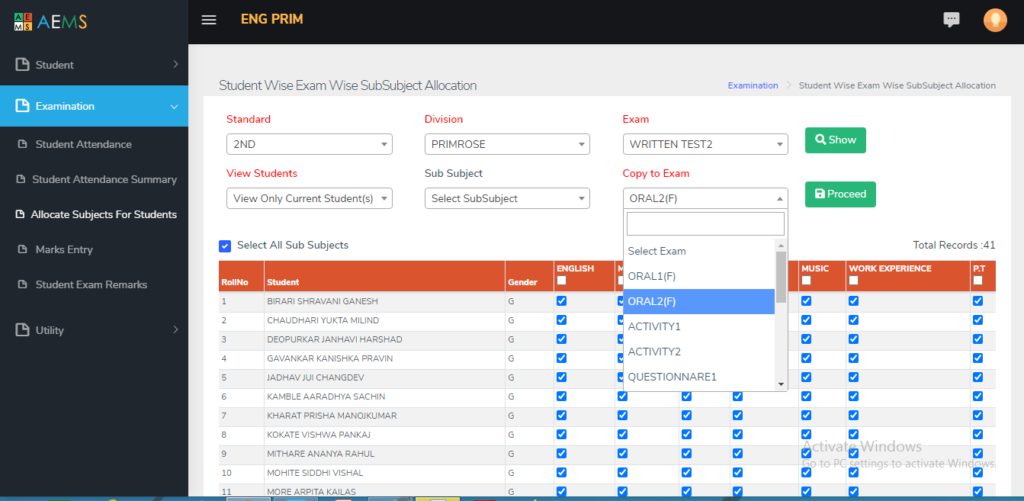Screen dimensions: 1024x501
Task: Select ACTIVITY1 from exam list
Action: tap(699, 327)
